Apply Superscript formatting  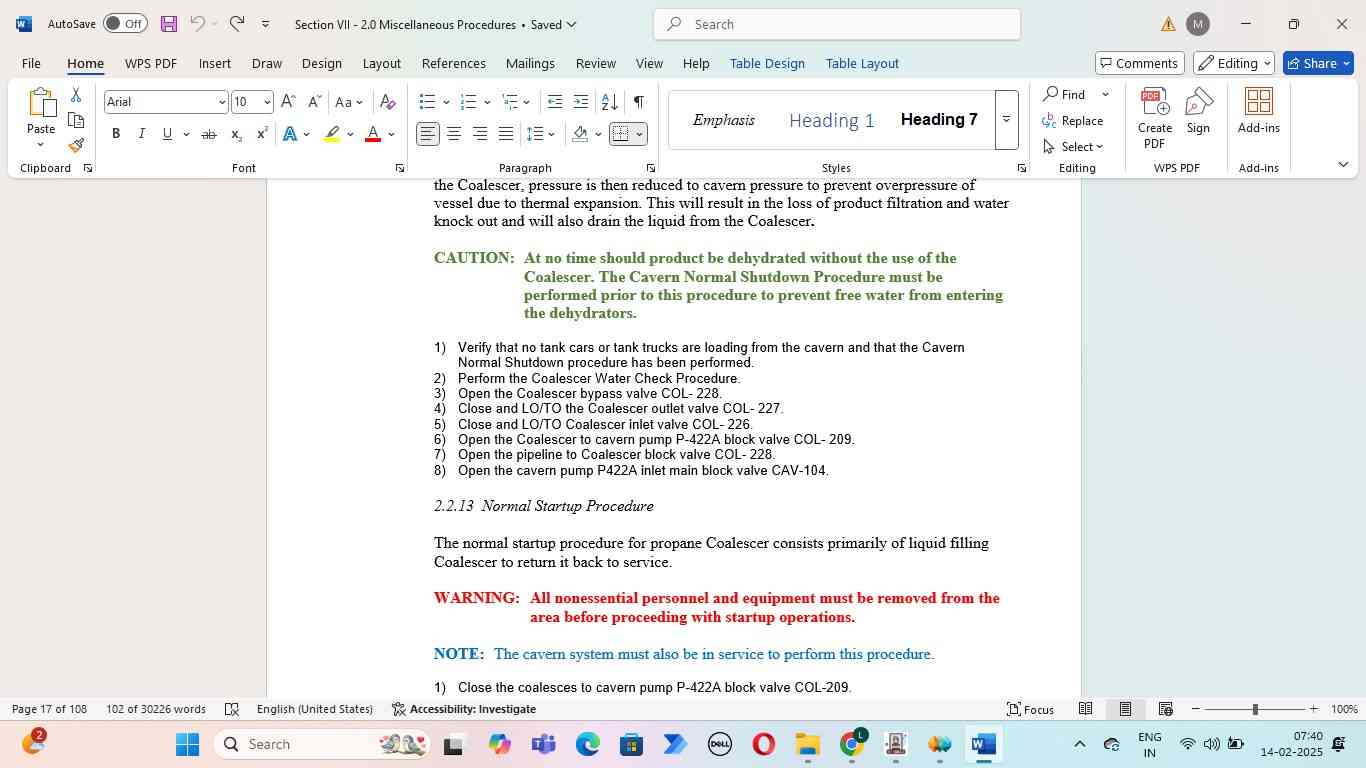point(262,134)
